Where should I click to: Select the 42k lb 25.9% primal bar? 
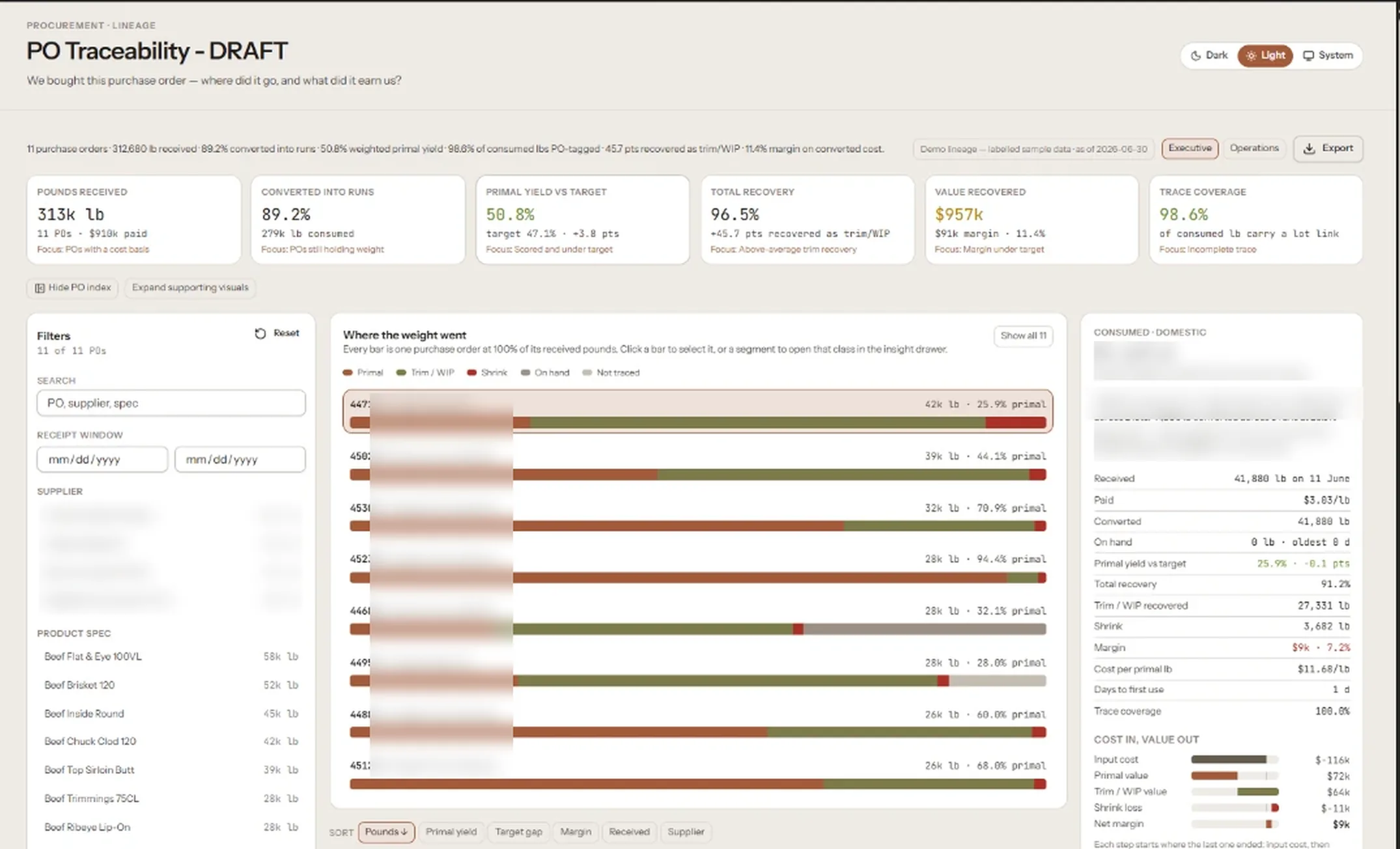coord(698,411)
